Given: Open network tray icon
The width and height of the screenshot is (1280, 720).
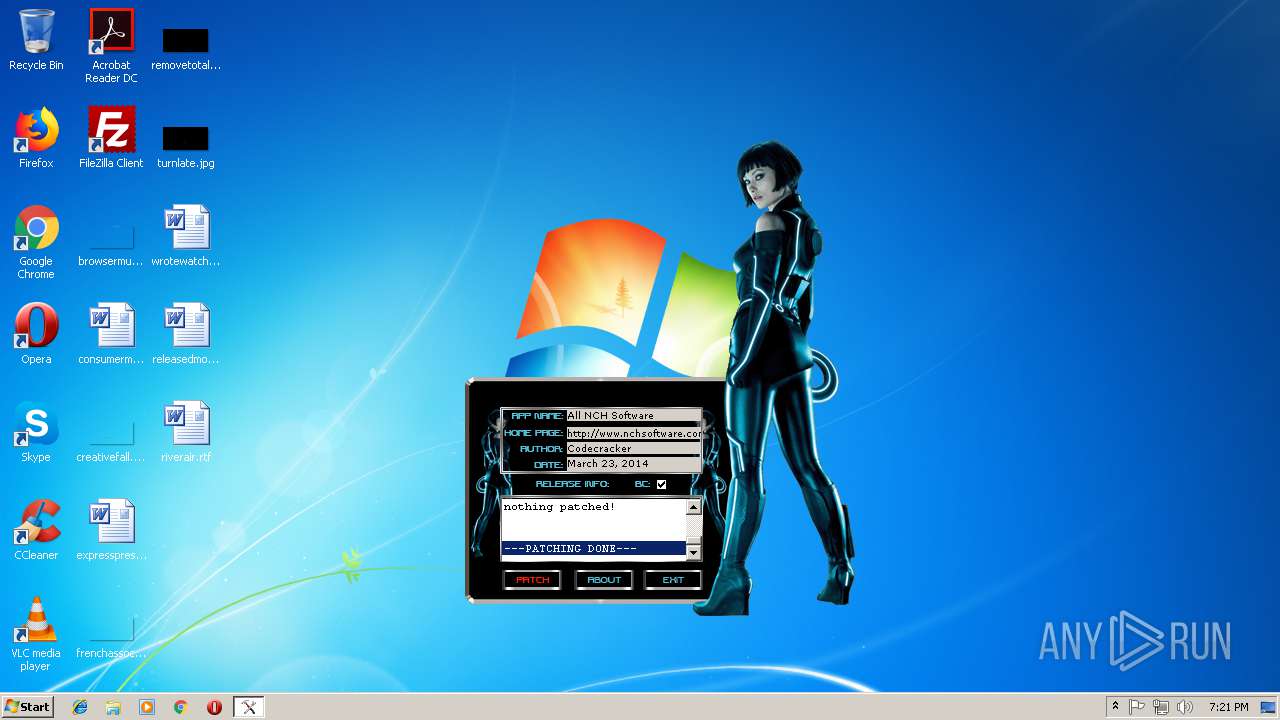Looking at the screenshot, I should tap(1161, 707).
